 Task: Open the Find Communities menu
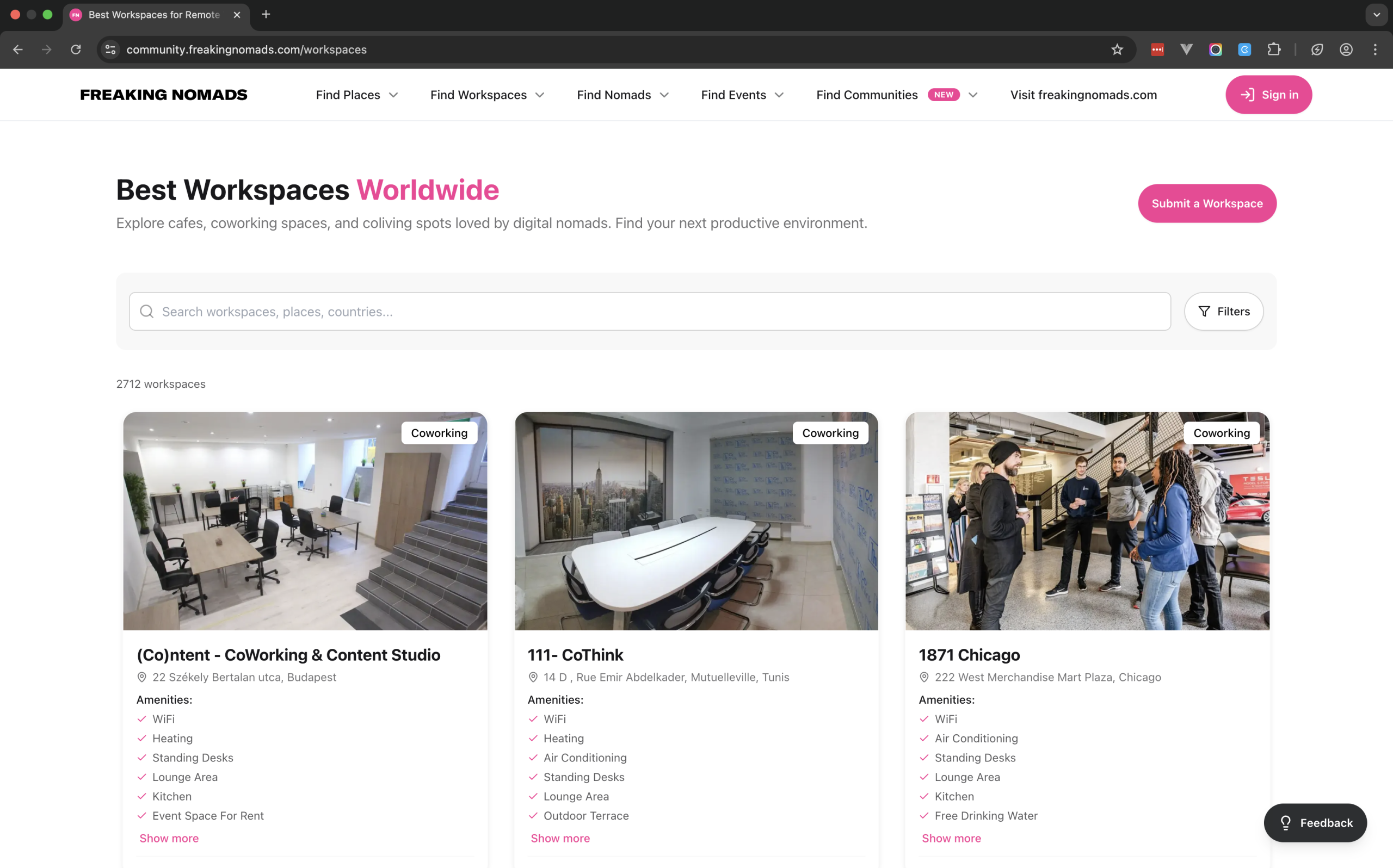coord(896,95)
